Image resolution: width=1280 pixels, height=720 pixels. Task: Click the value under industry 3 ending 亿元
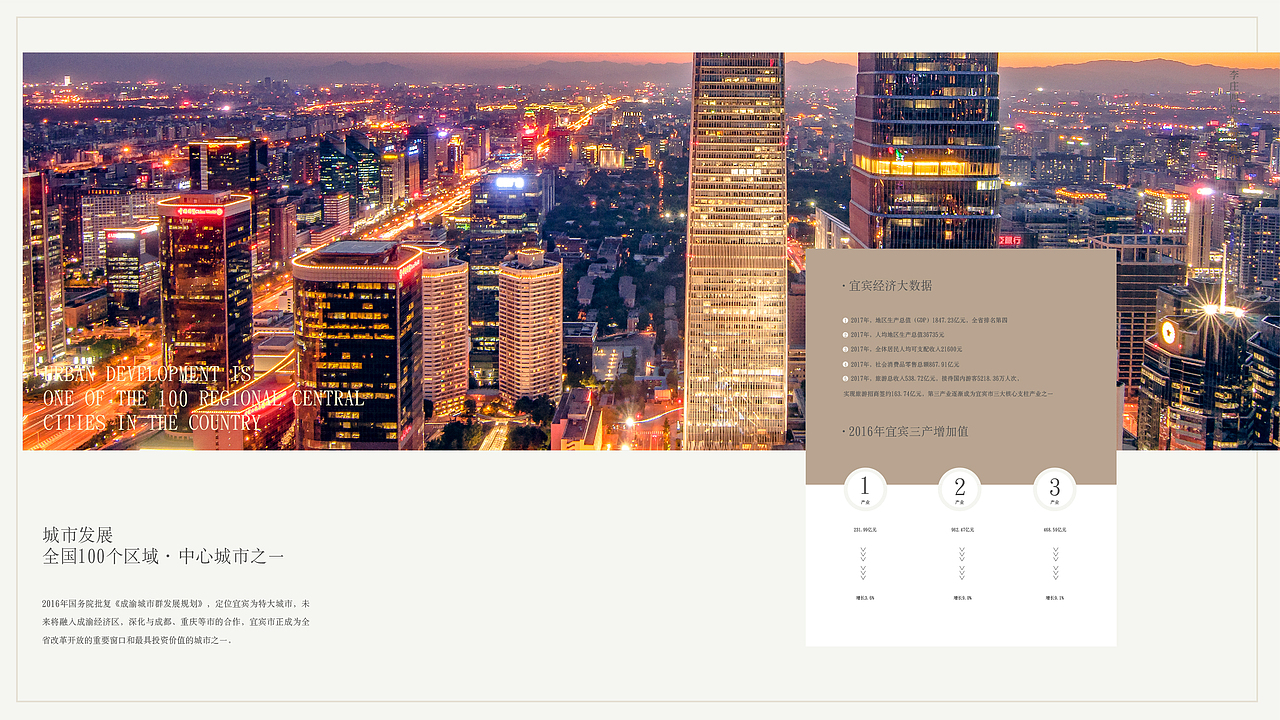1055,530
